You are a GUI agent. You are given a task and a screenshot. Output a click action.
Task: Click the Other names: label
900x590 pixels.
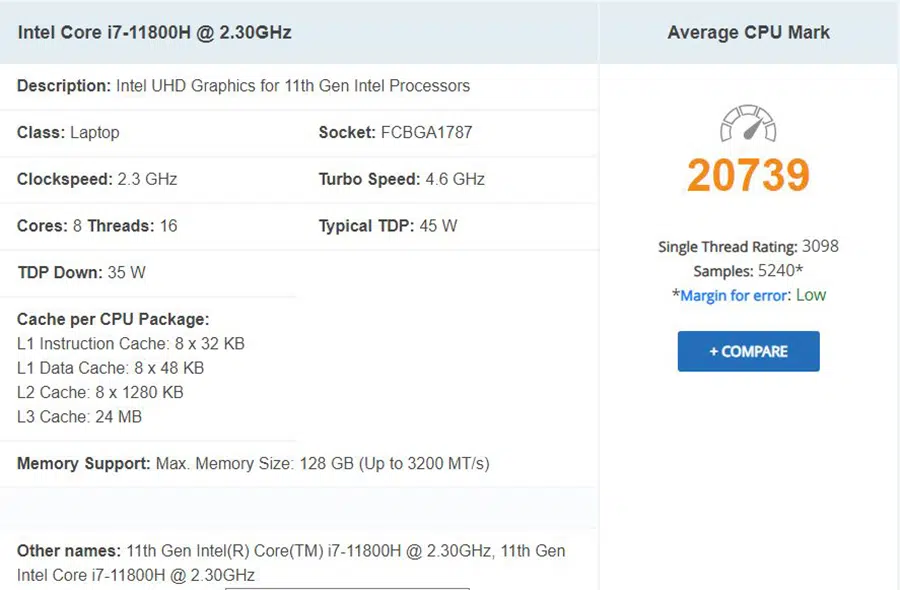(69, 551)
